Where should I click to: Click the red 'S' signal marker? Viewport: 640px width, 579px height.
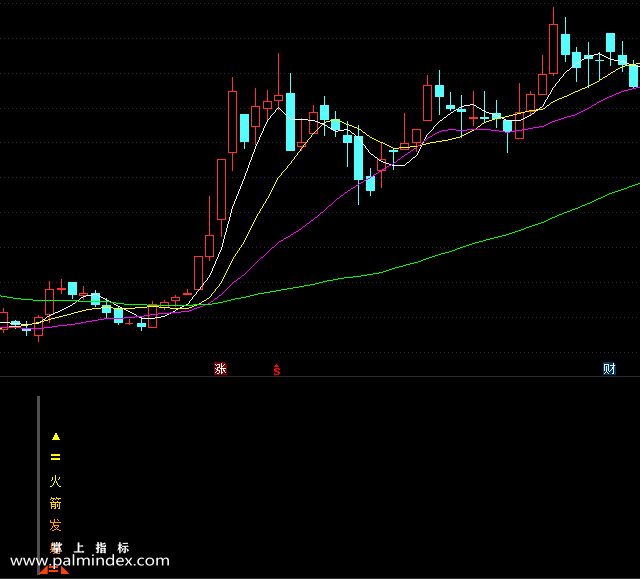277,370
